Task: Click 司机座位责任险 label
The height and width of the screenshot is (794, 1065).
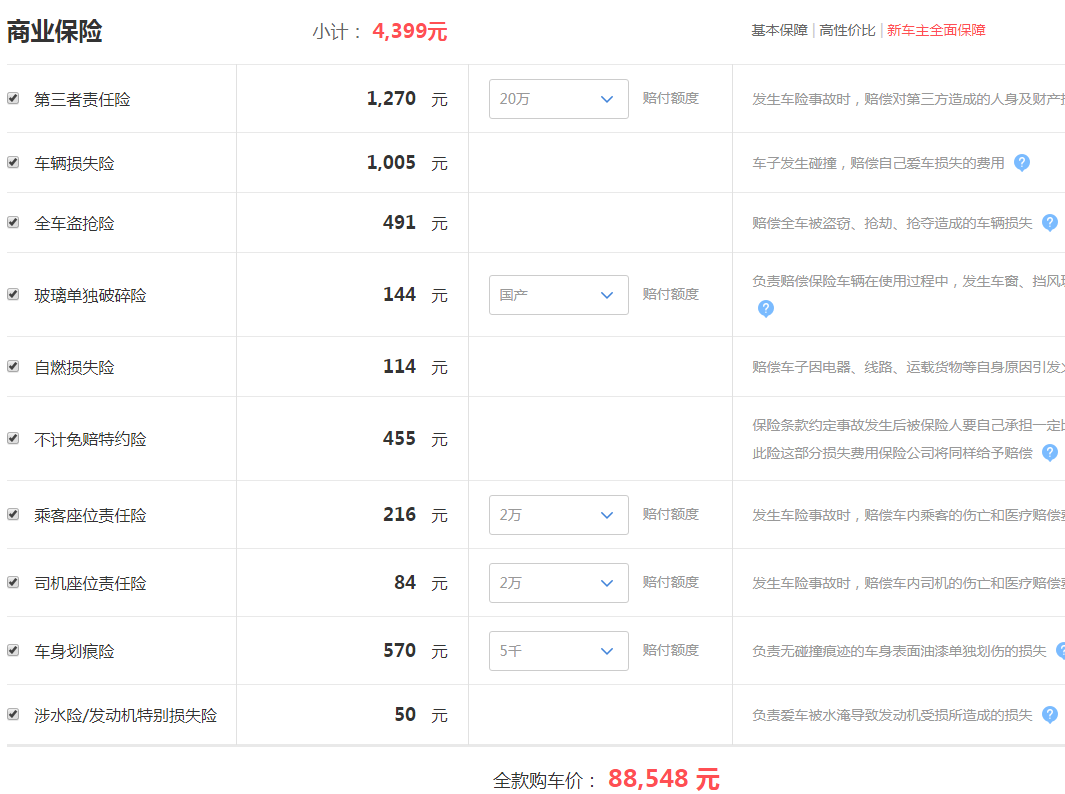Action: pos(90,583)
